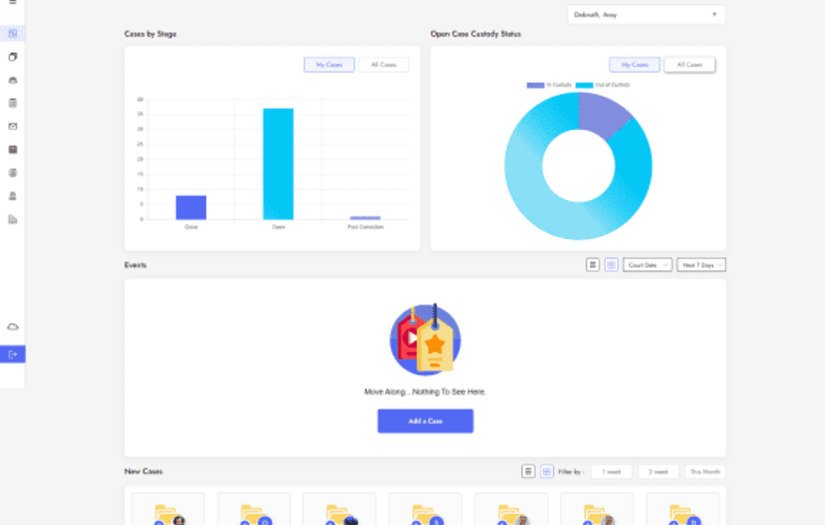Open the user name dropdown at top

pyautogui.click(x=646, y=15)
